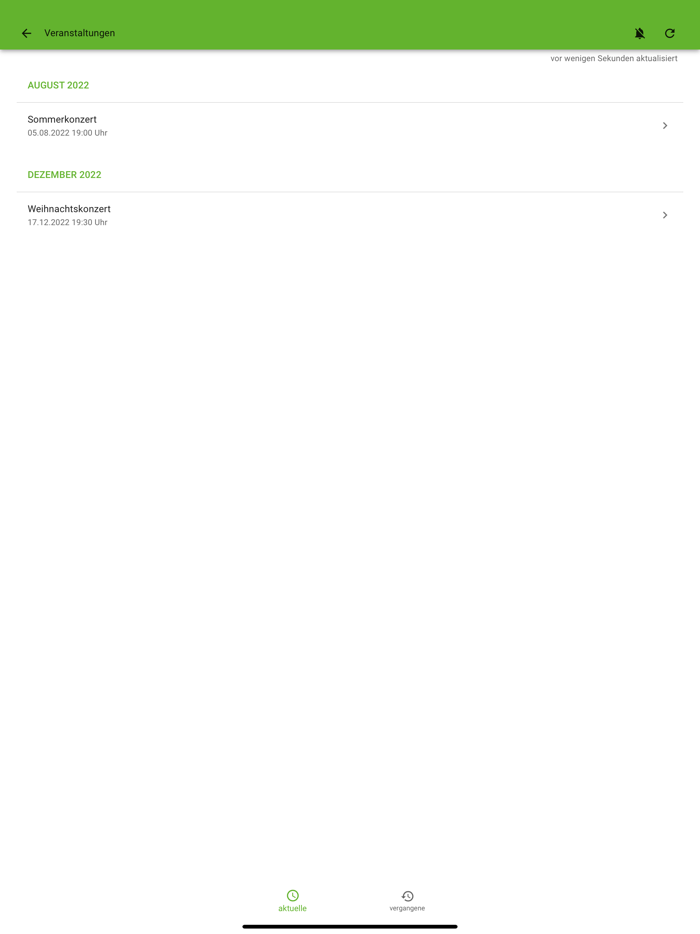
Task: Open the Weihnachtskonzert event title
Action: (x=69, y=208)
